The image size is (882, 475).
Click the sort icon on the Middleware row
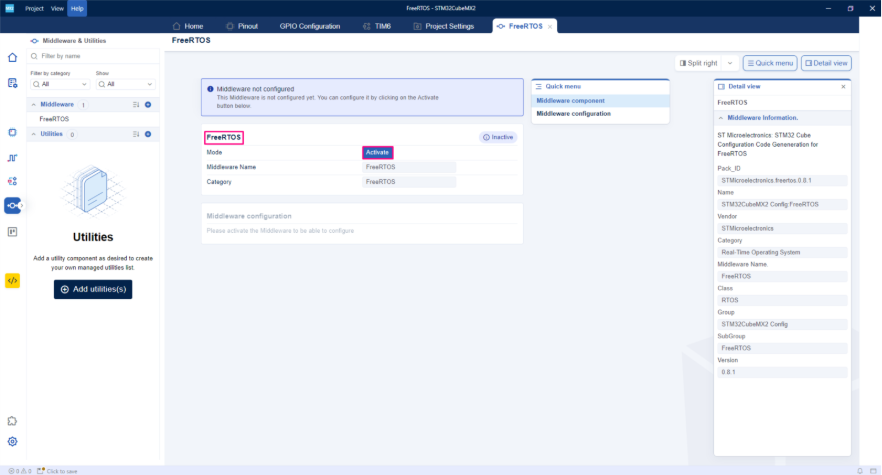click(136, 105)
